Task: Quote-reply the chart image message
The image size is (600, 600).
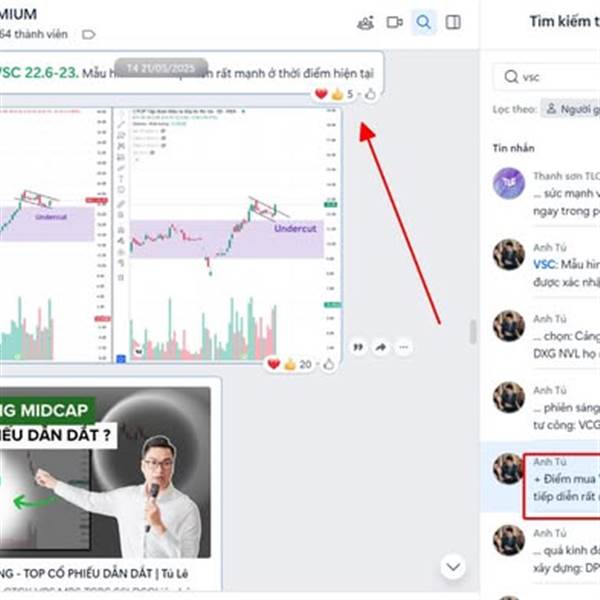Action: pos(358,347)
